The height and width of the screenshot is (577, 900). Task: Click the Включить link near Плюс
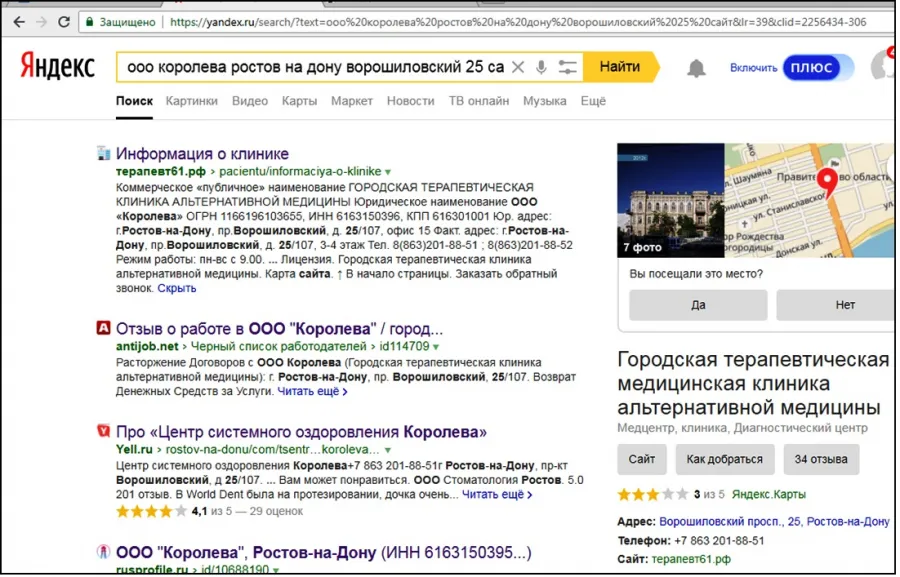[754, 68]
